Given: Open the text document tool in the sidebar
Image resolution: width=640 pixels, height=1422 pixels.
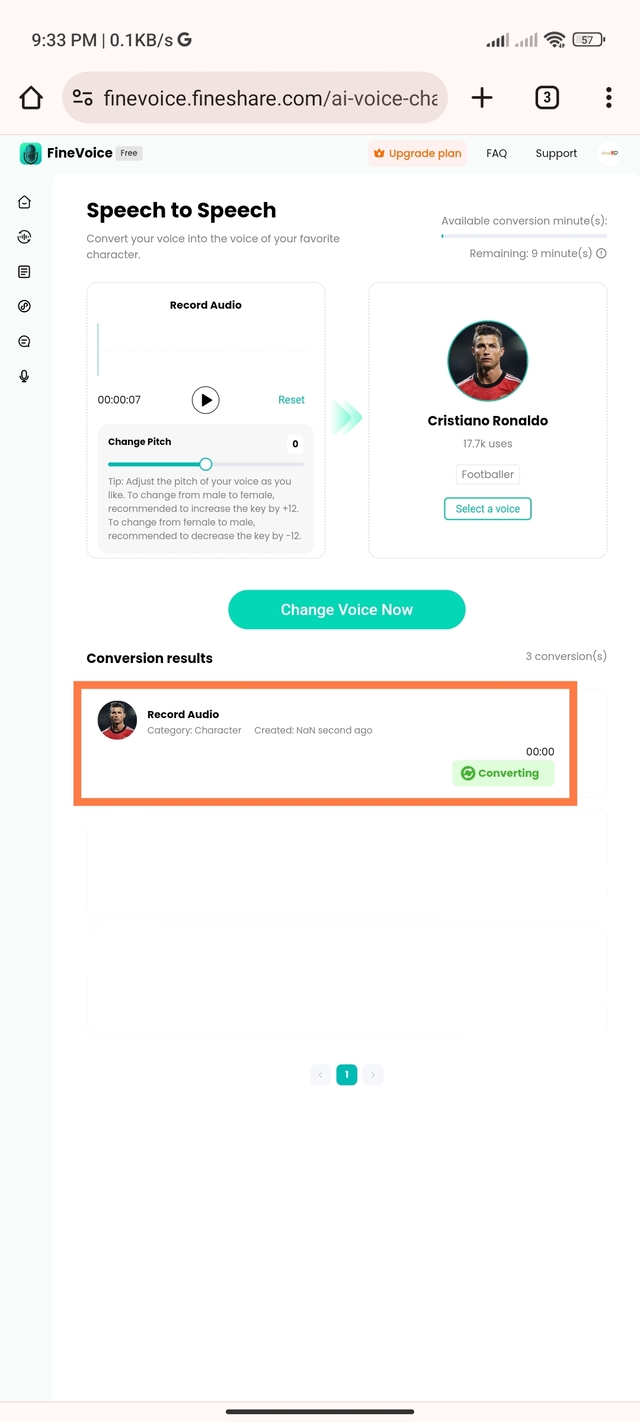Looking at the screenshot, I should point(24,272).
